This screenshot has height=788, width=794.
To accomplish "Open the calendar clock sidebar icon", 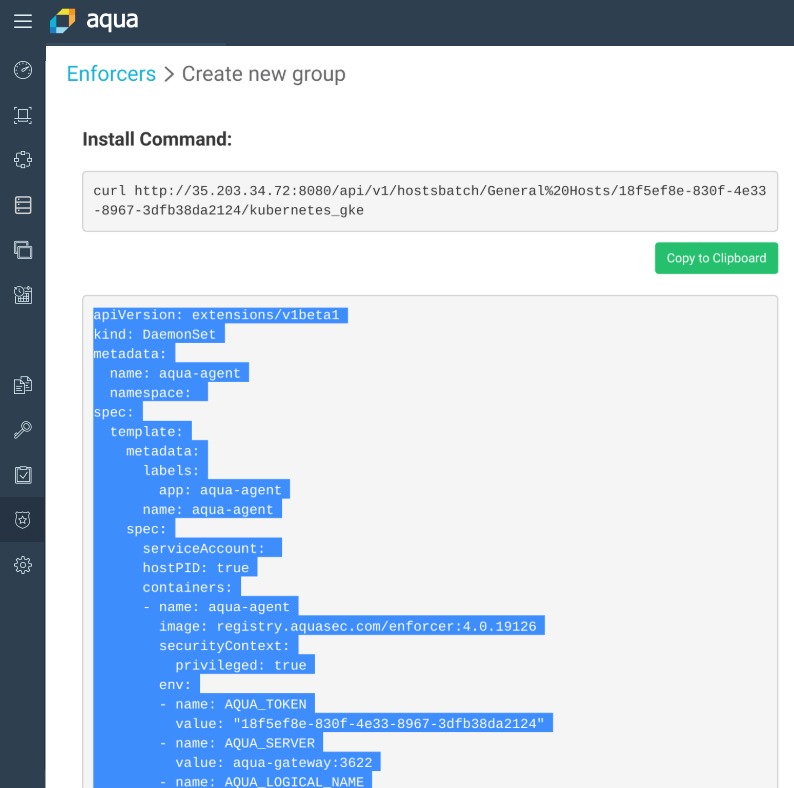I will (x=23, y=295).
